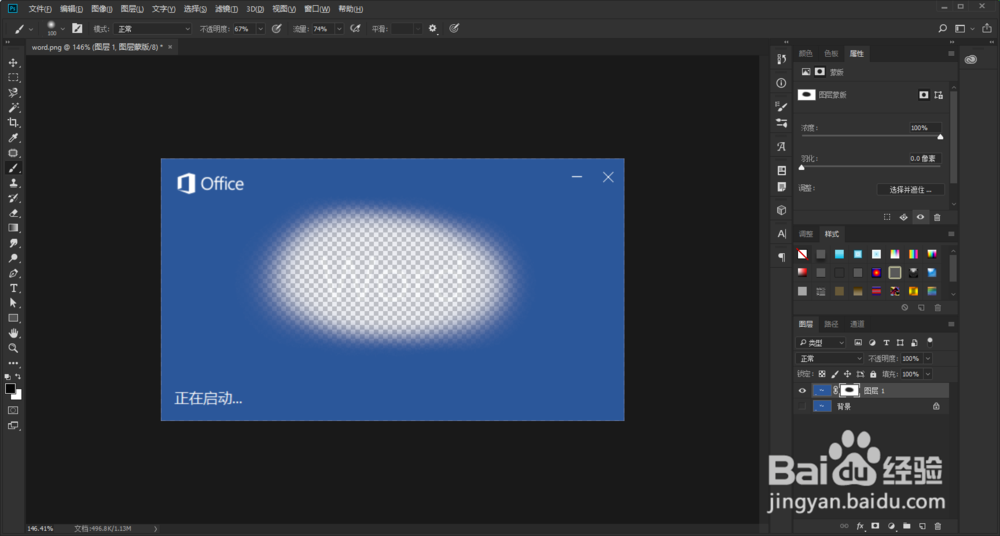Open the History panel icon

pos(781,59)
